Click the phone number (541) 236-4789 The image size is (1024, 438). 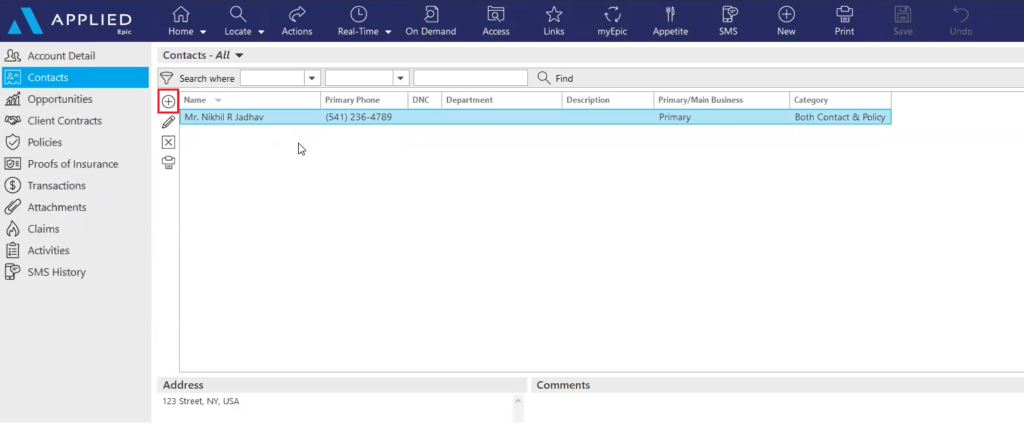pos(359,117)
